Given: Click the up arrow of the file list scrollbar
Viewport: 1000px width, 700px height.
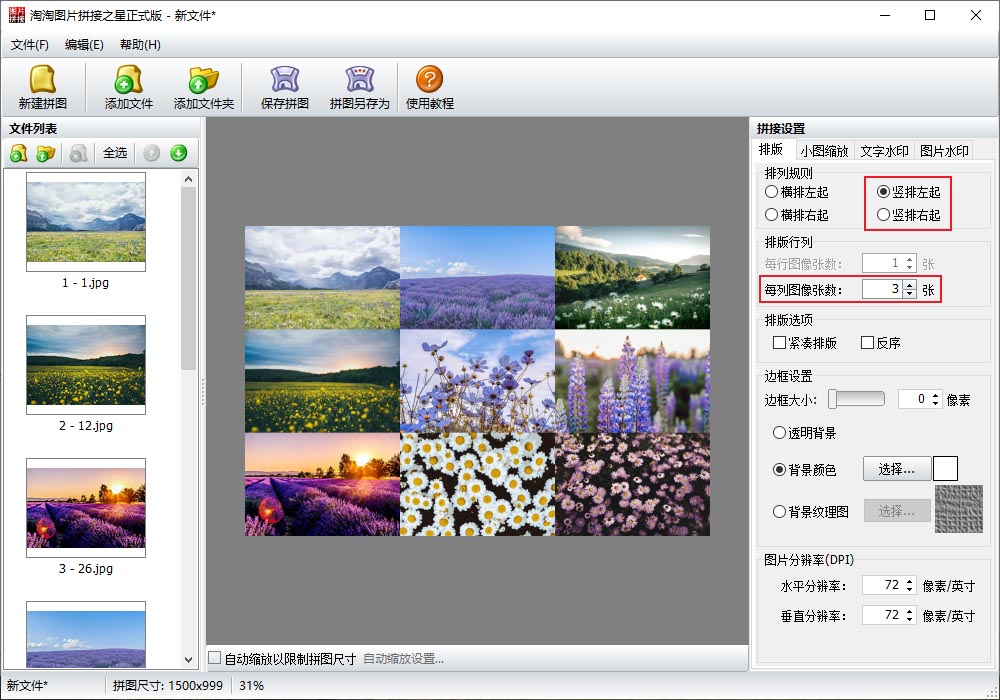Looking at the screenshot, I should click(x=188, y=180).
